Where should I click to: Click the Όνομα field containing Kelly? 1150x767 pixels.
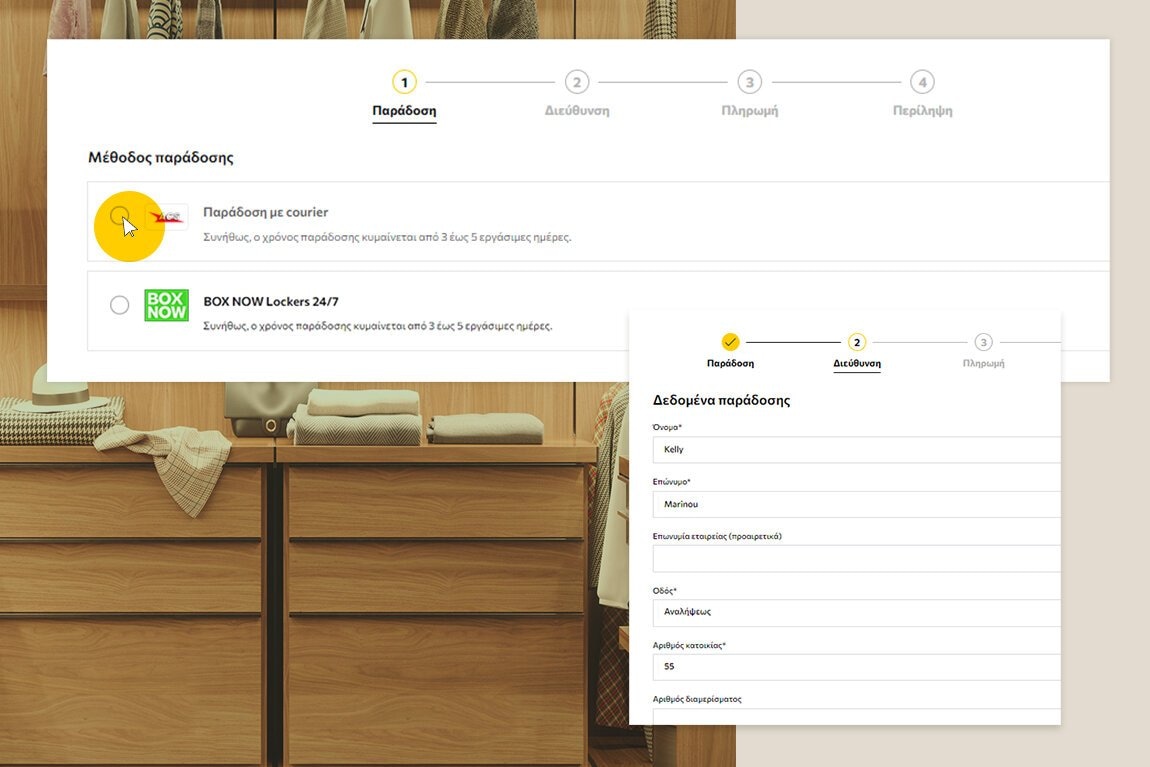856,450
